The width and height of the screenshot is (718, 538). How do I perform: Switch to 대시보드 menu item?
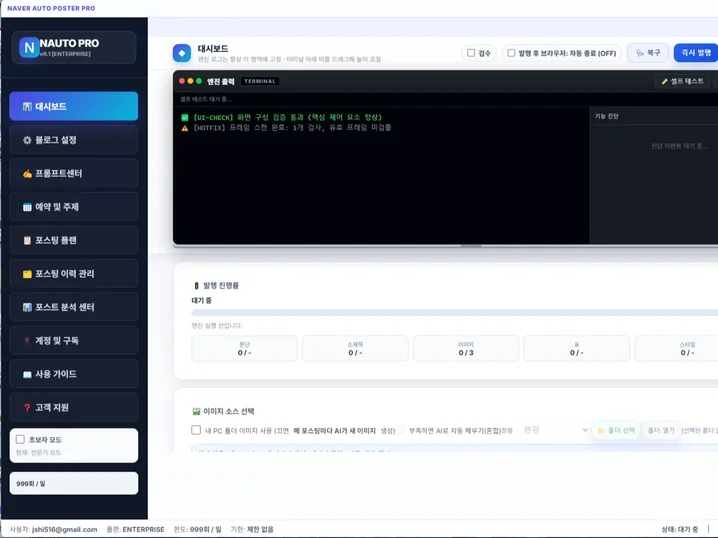pyautogui.click(x=74, y=106)
